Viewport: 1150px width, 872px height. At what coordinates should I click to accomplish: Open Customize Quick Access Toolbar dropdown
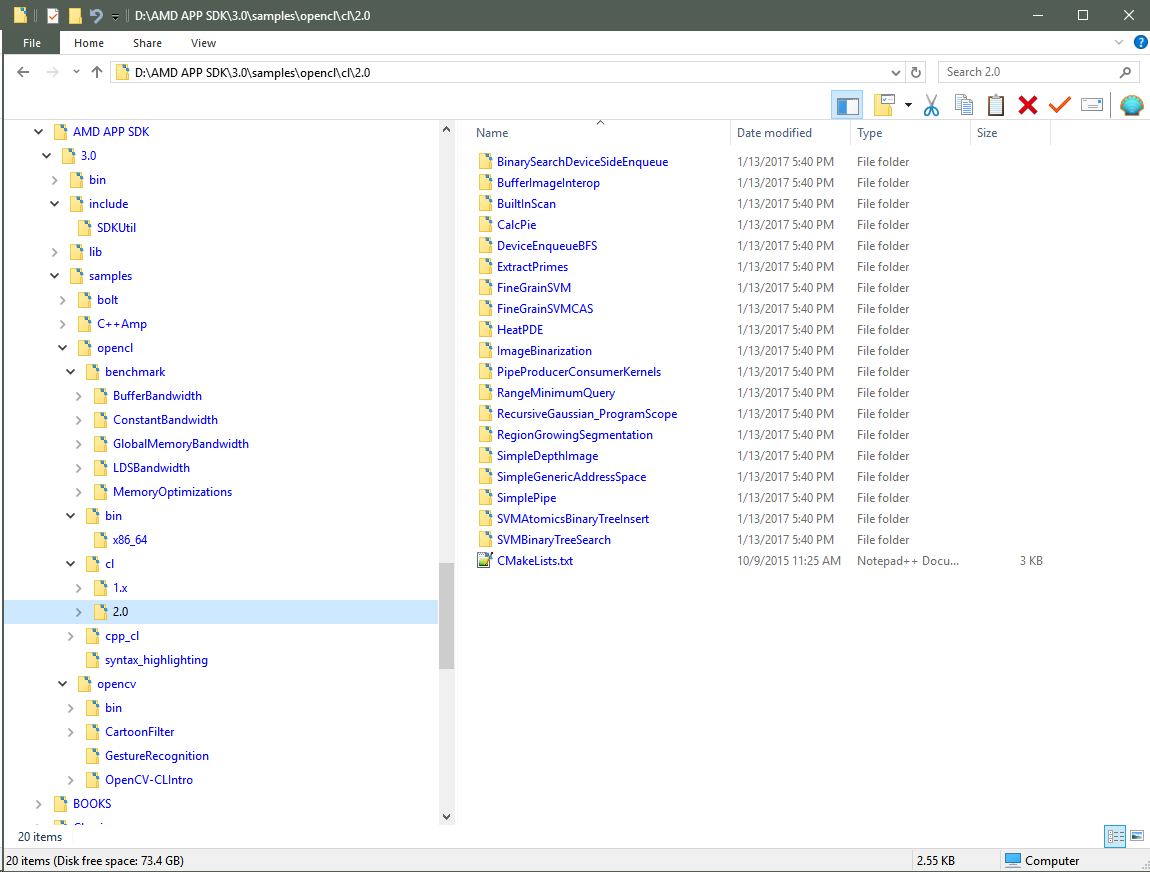pyautogui.click(x=115, y=16)
